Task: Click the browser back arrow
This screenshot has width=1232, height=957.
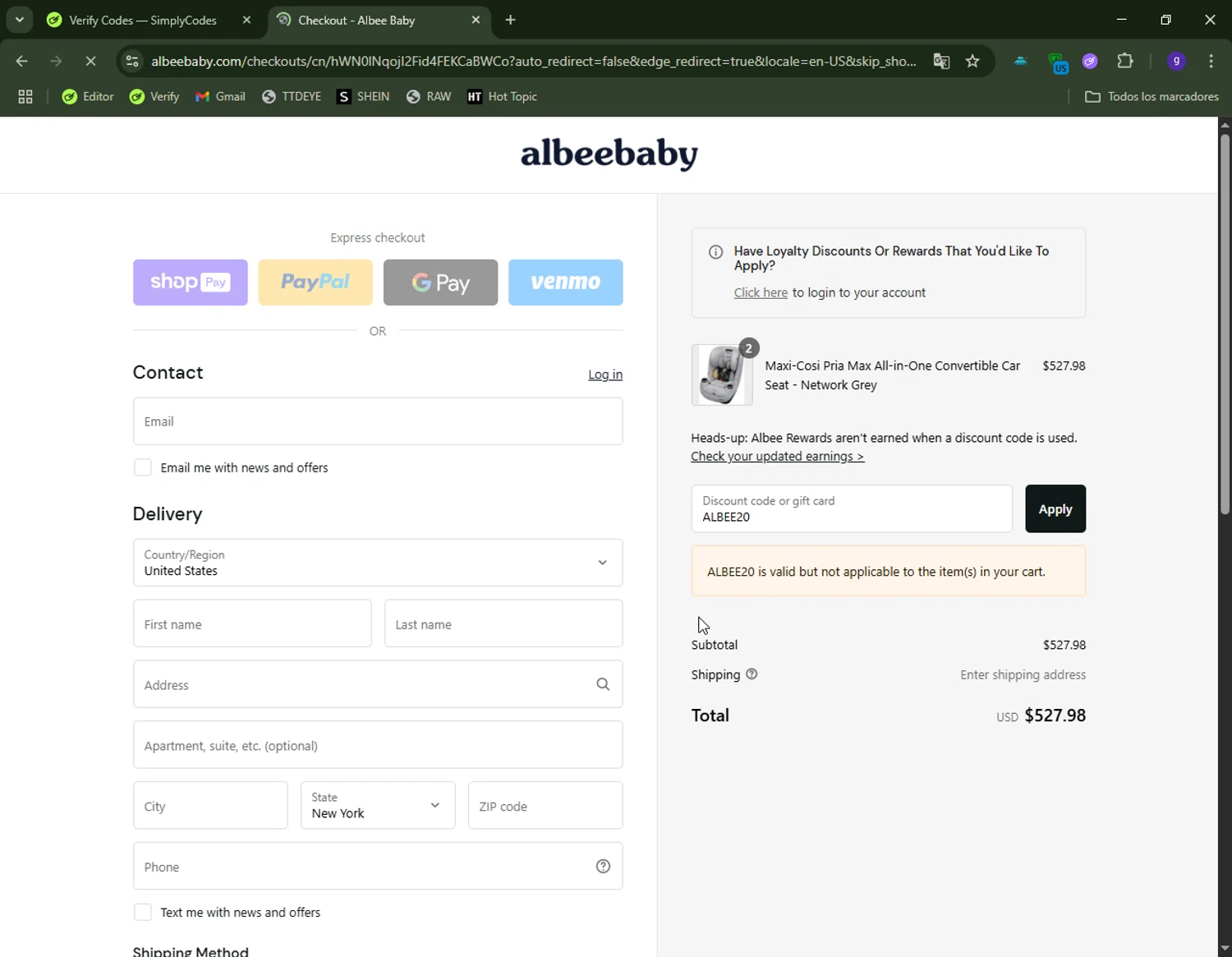Action: coord(22,61)
